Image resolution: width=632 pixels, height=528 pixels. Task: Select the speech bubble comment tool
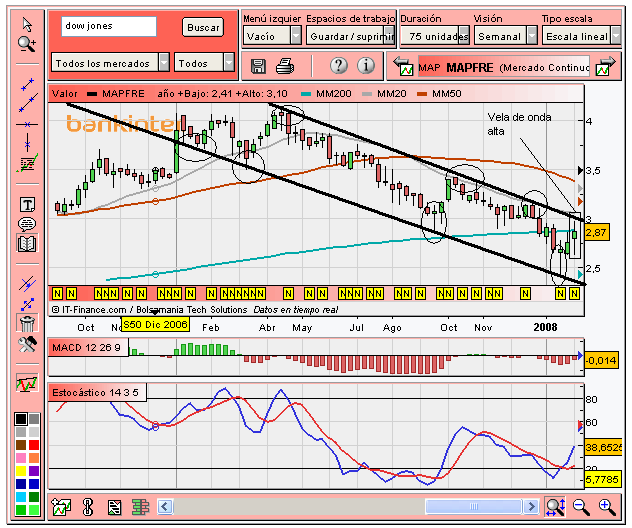tap(27, 224)
